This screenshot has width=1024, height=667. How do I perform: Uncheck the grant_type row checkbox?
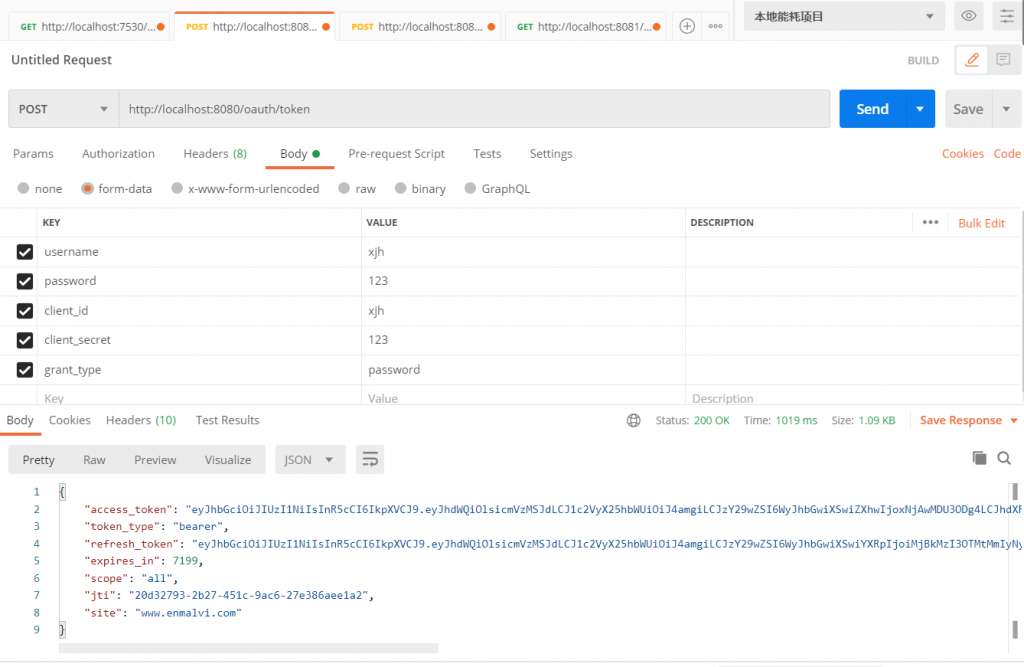tap(25, 370)
